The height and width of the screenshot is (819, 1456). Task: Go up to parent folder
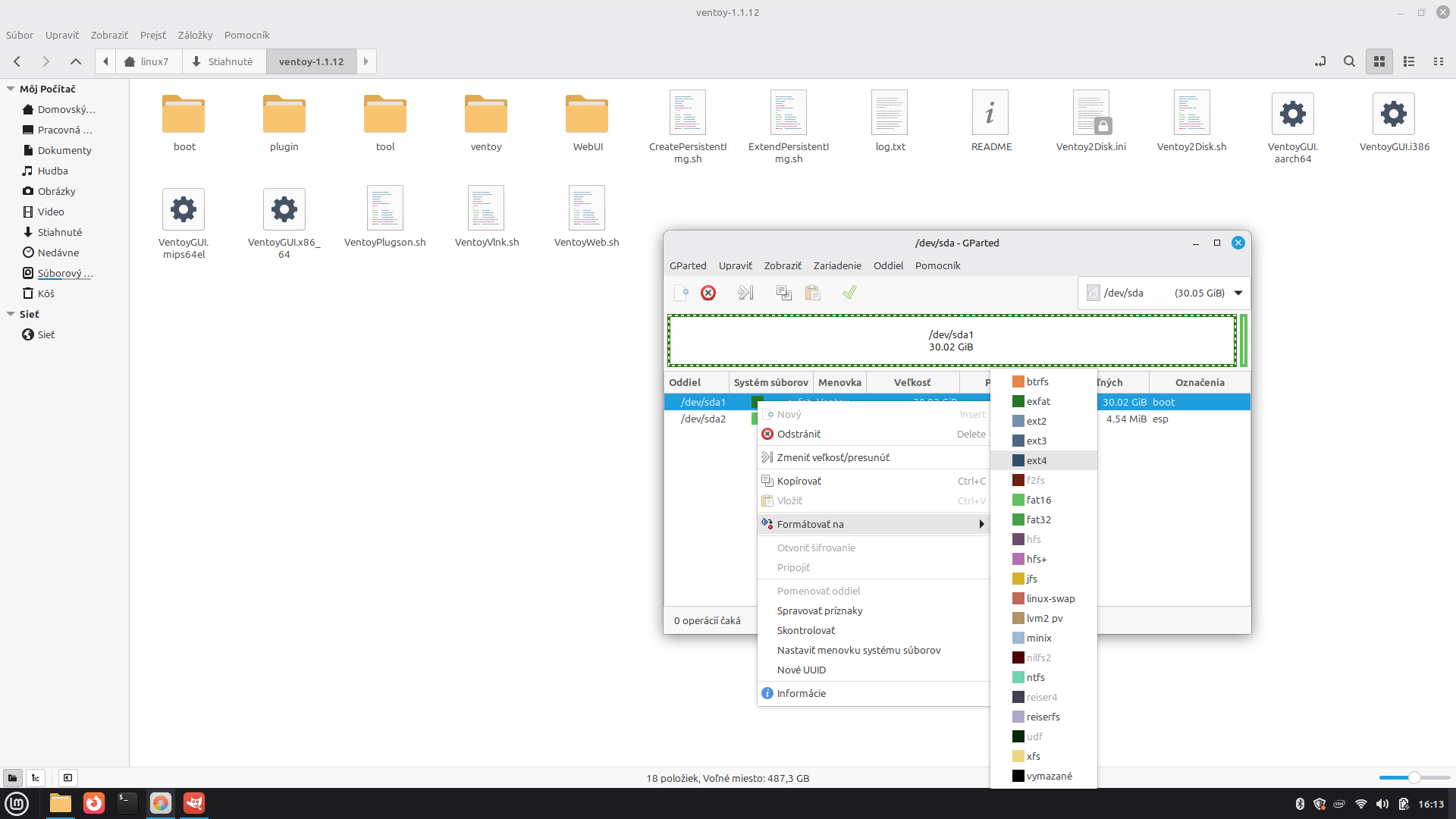click(x=76, y=61)
